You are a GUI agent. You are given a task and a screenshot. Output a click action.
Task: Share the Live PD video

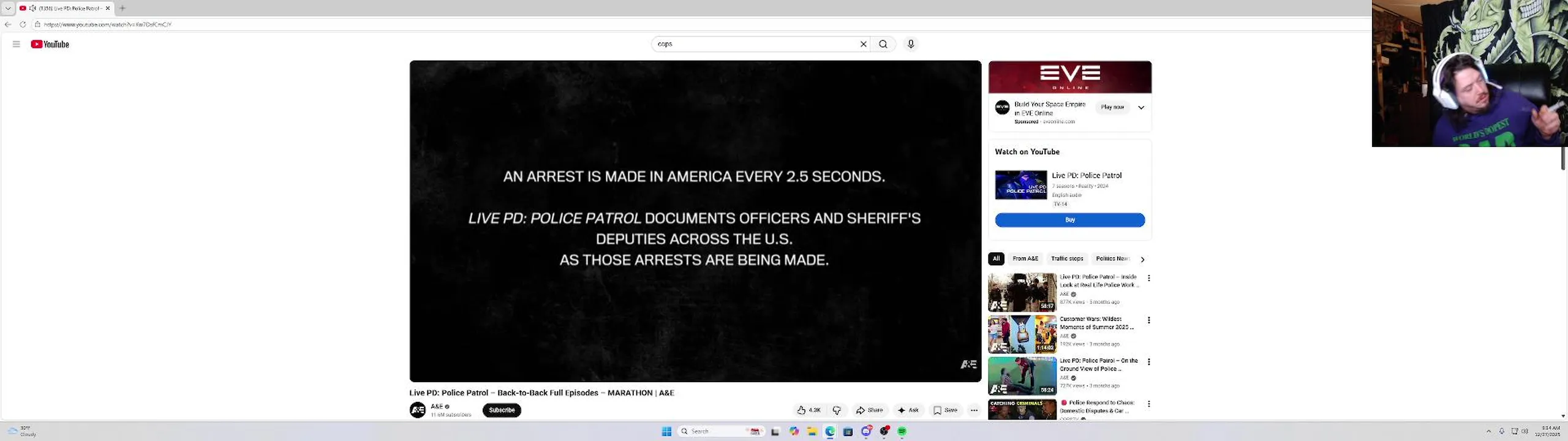(870, 410)
